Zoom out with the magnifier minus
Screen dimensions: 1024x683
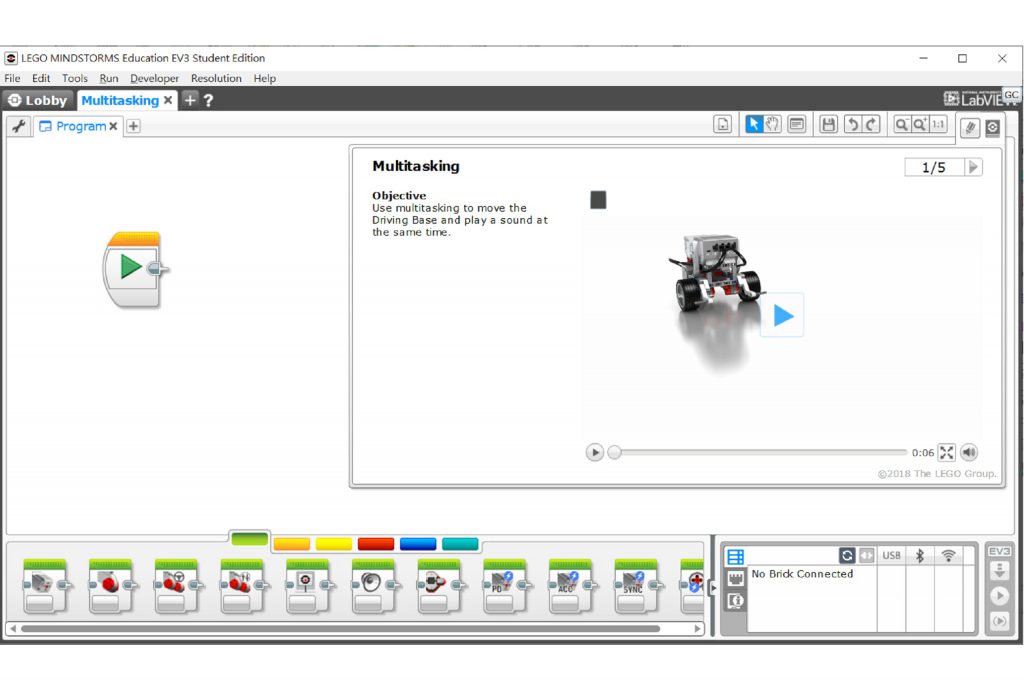(x=902, y=124)
